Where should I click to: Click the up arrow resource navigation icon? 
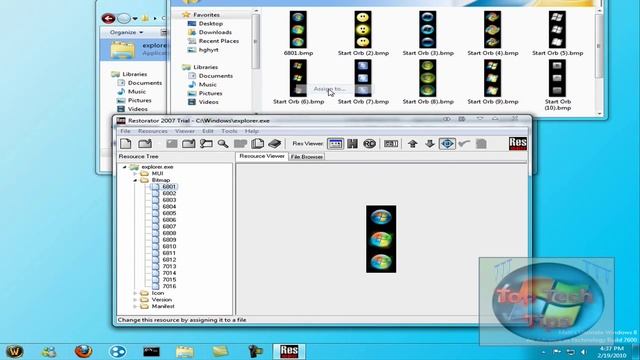[x=413, y=144]
